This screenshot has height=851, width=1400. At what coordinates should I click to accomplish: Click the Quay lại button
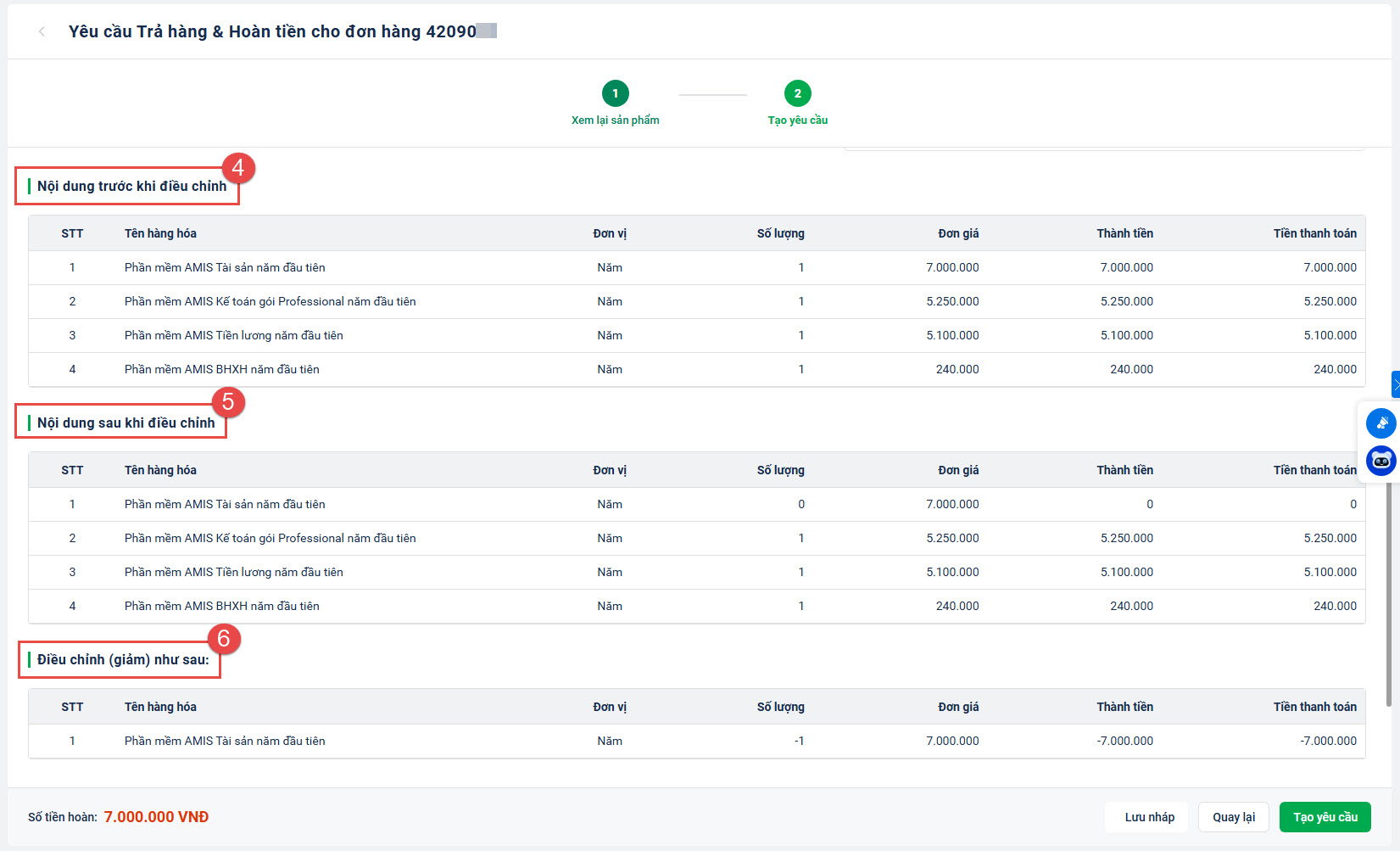point(1233,817)
